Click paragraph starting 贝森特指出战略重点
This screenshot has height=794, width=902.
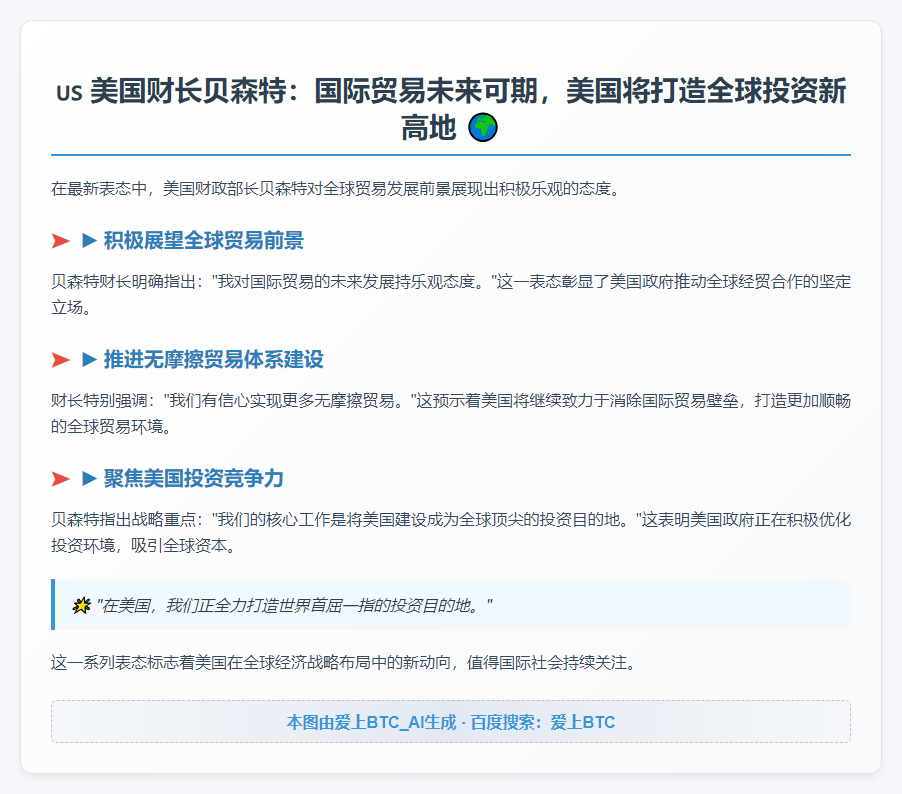click(451, 533)
